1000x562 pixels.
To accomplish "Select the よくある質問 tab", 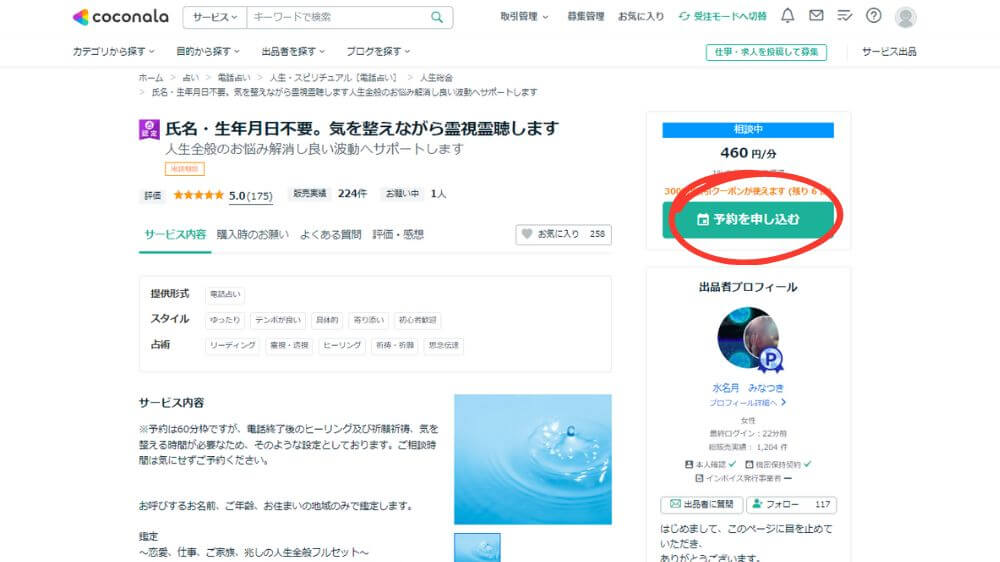I will pyautogui.click(x=330, y=234).
